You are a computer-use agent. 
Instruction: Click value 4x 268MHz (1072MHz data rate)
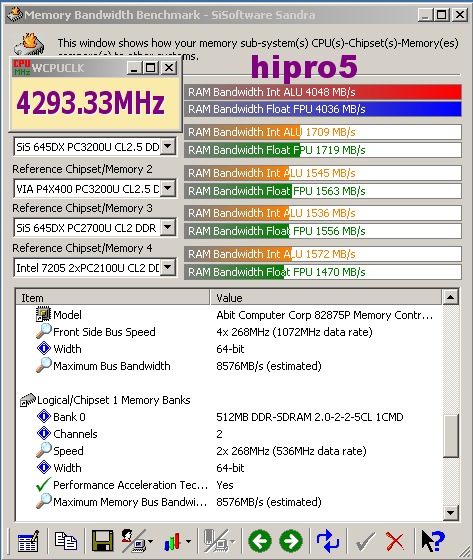294,332
